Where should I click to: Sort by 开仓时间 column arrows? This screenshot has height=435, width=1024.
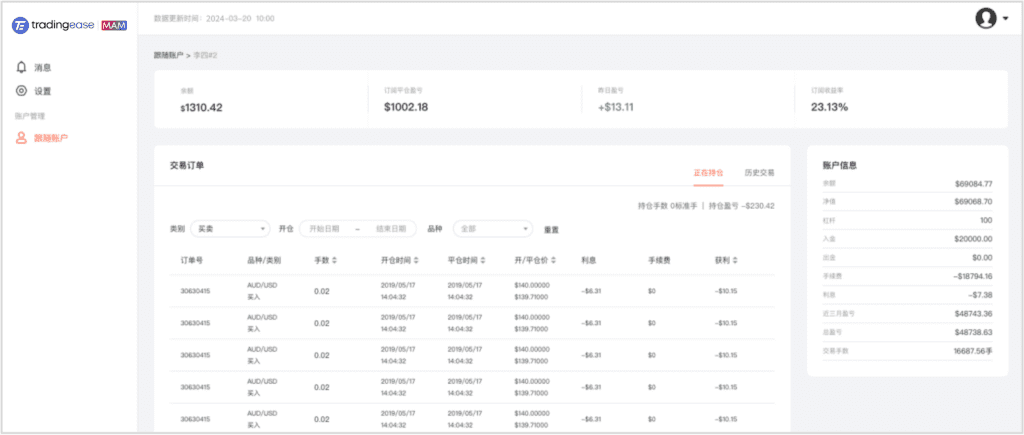(x=420, y=260)
